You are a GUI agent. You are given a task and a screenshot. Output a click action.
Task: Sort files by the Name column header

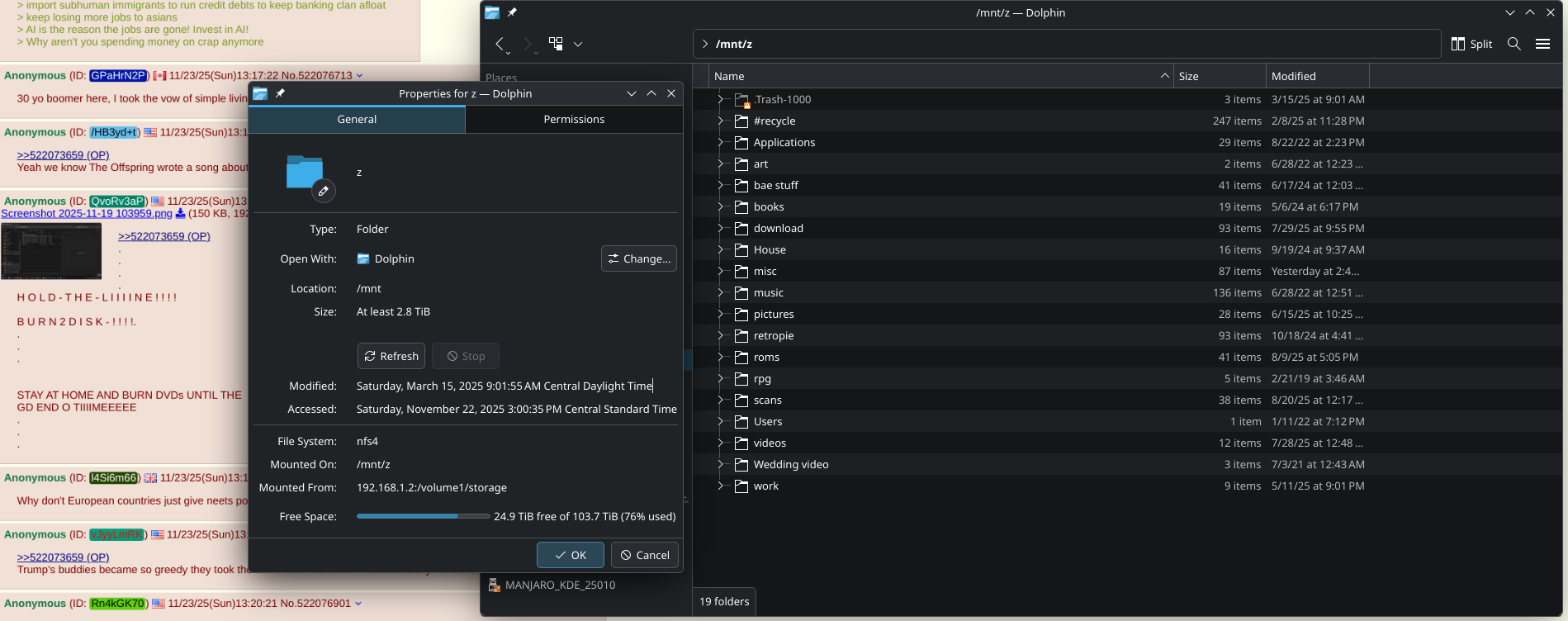[940, 76]
